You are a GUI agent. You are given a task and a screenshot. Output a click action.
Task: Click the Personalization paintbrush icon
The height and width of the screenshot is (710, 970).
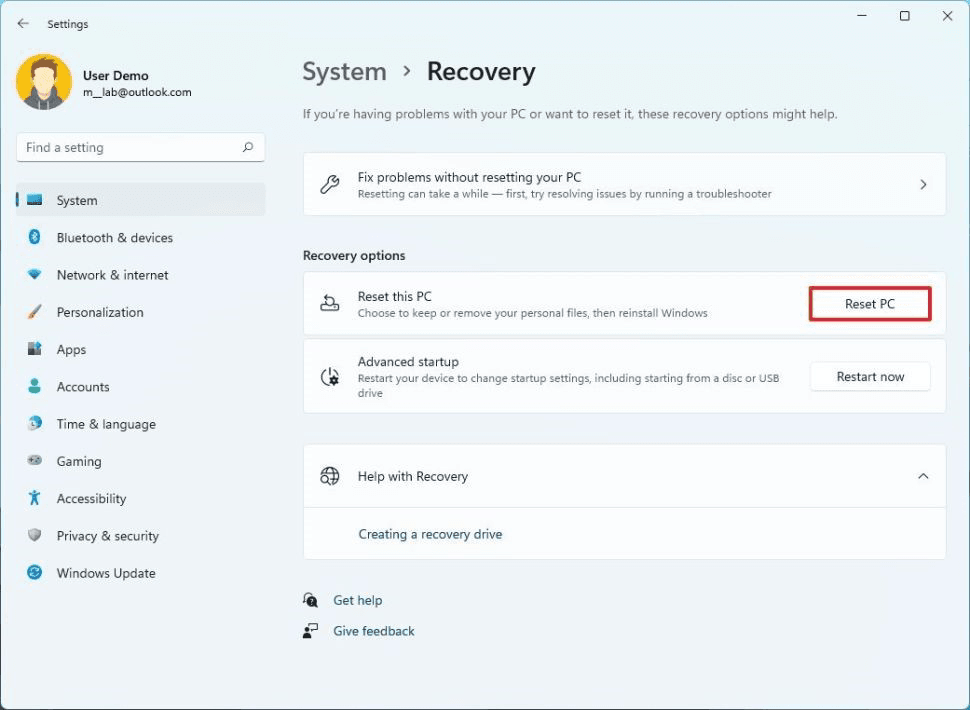pyautogui.click(x=35, y=312)
